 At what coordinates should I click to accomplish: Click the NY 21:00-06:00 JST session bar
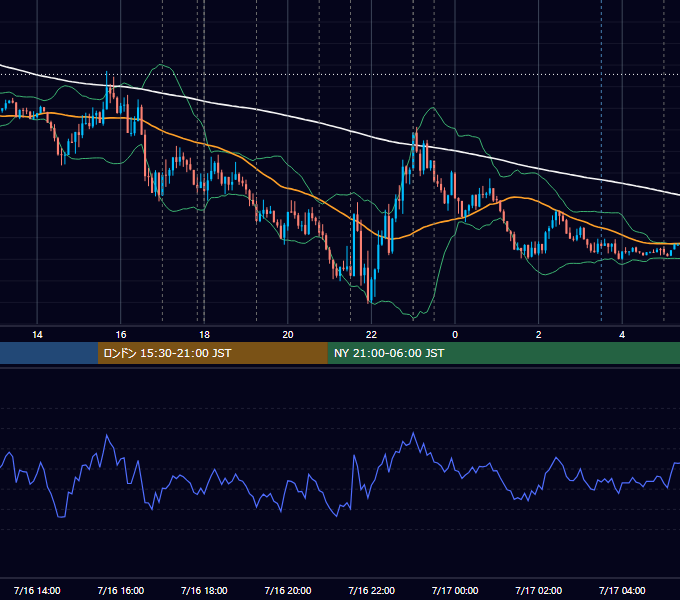point(503,353)
